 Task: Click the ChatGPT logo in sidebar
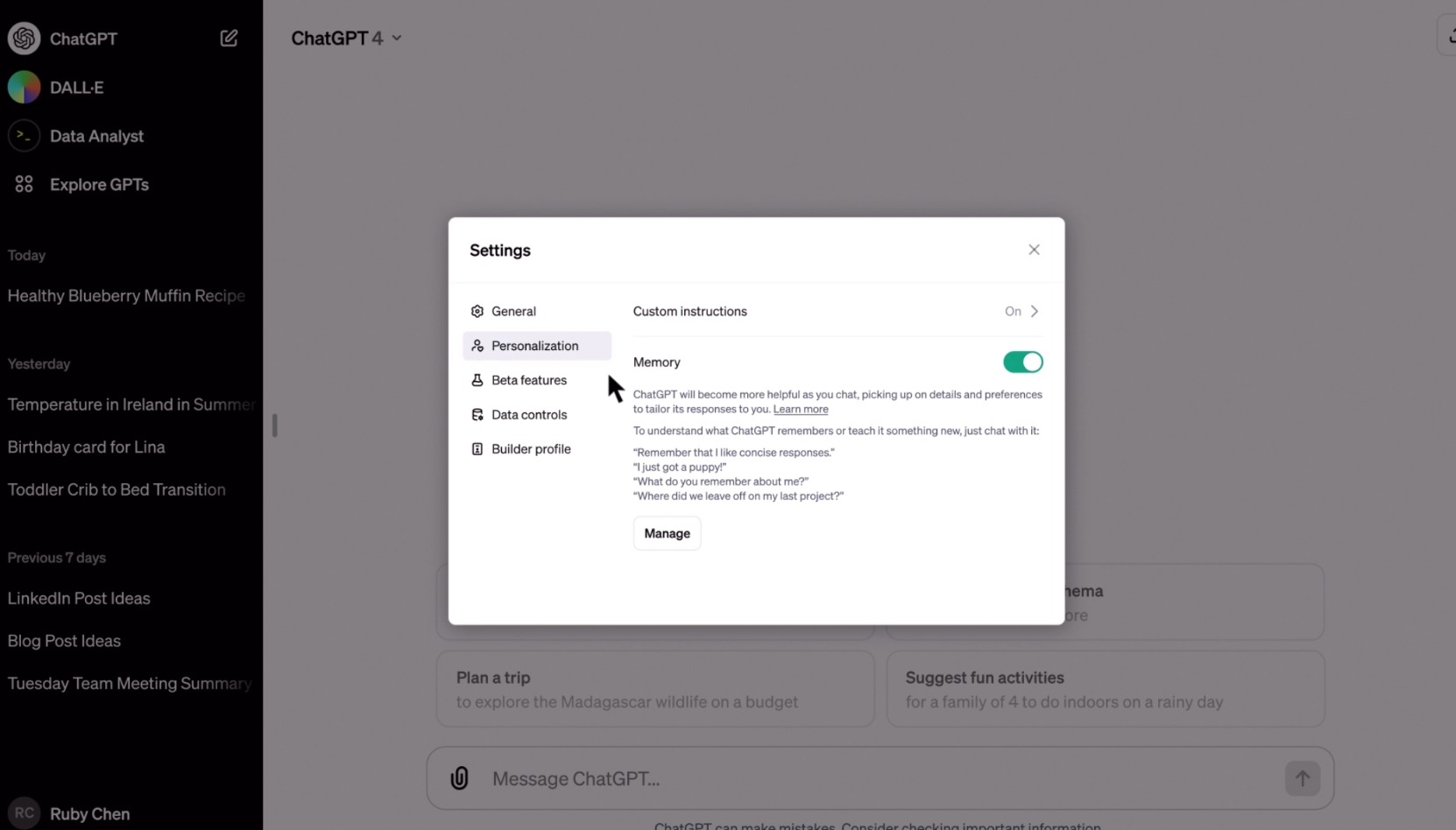(x=24, y=39)
